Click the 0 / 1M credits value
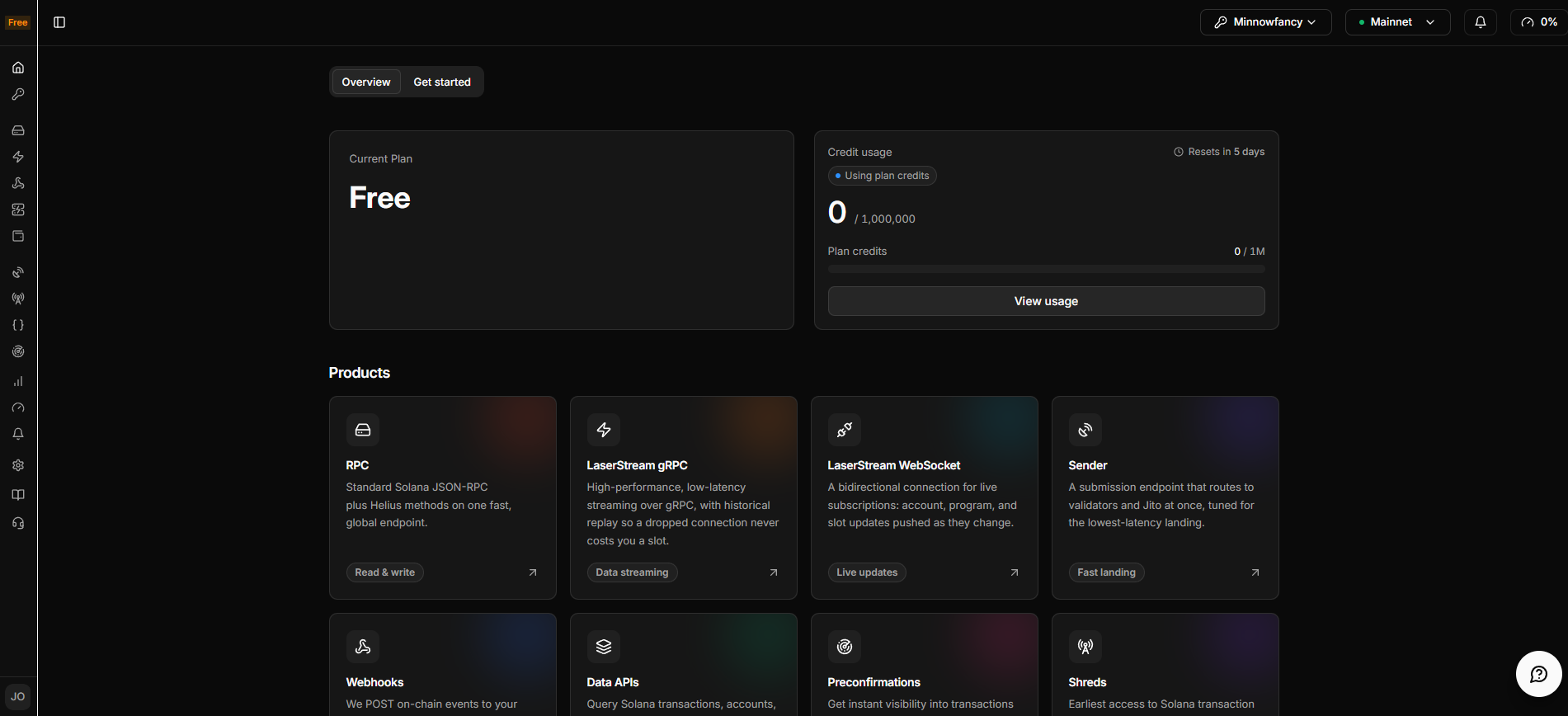Image resolution: width=1568 pixels, height=716 pixels. coord(1249,252)
